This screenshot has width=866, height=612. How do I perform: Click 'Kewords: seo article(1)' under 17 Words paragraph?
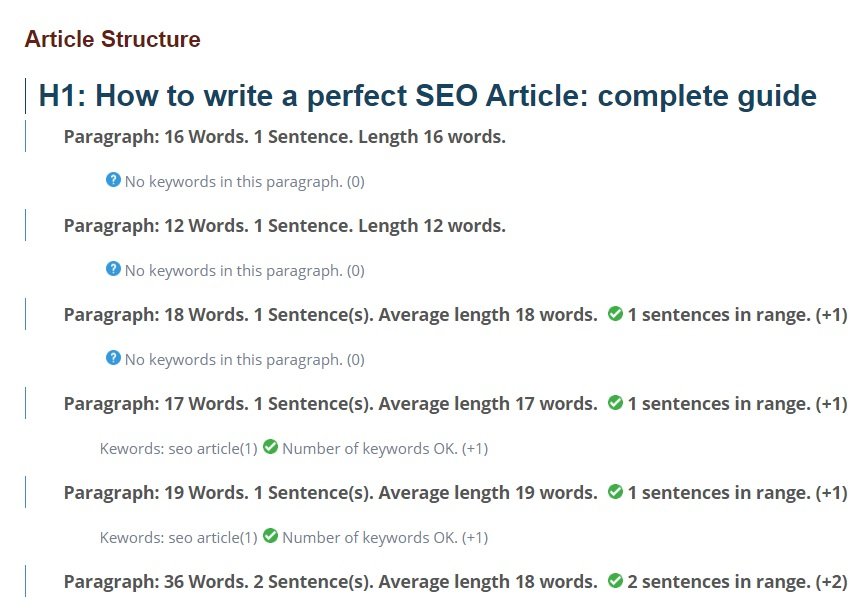point(178,449)
